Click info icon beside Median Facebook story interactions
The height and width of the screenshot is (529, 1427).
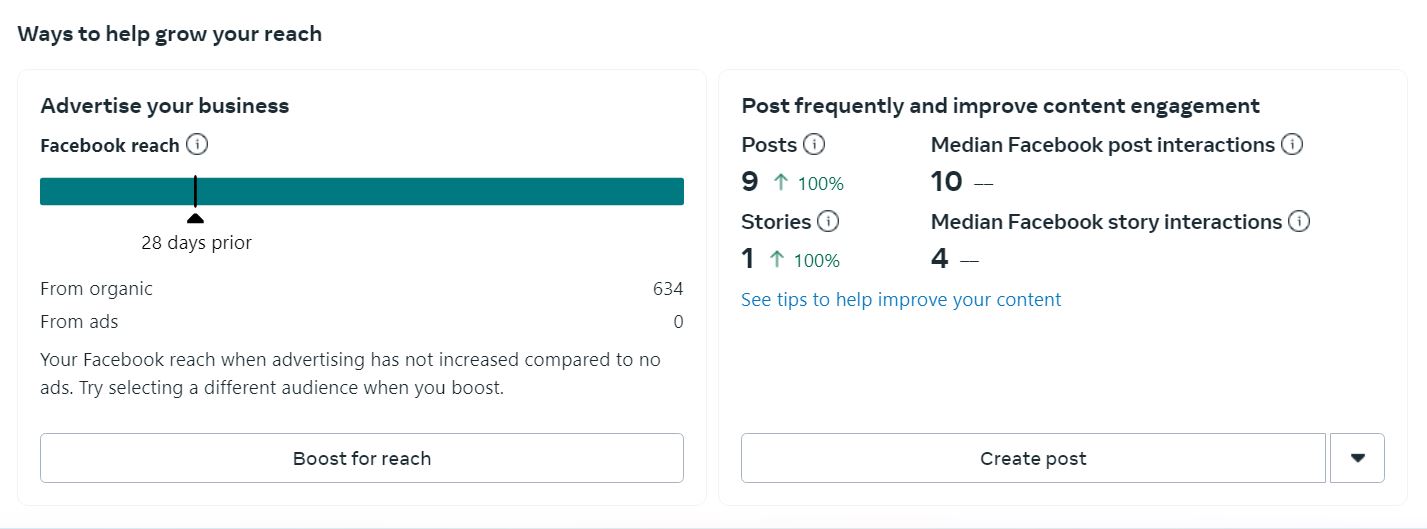click(x=1299, y=221)
